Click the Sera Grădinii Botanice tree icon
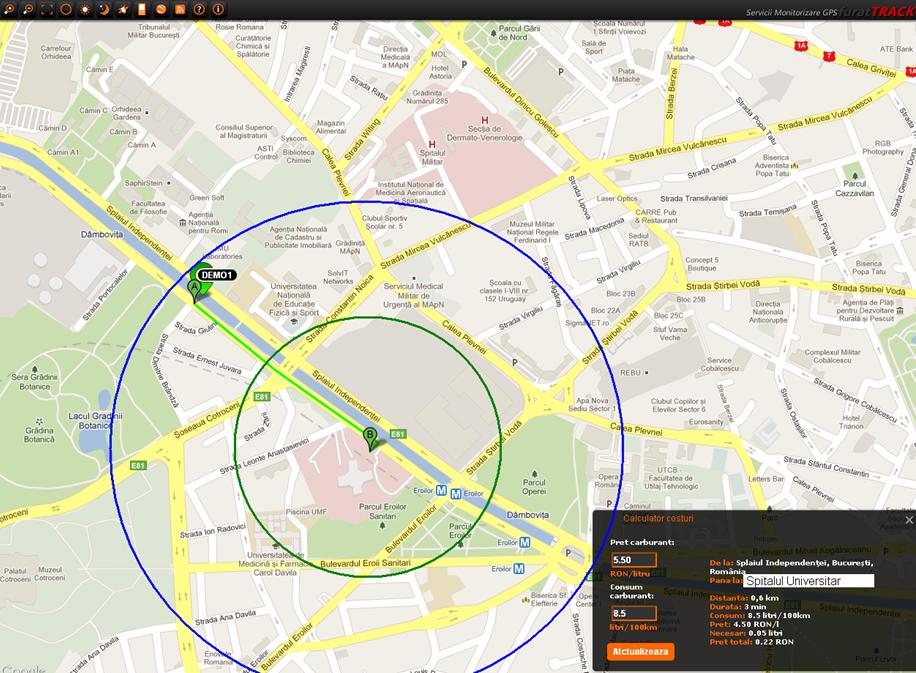The width and height of the screenshot is (916, 673). 34,369
